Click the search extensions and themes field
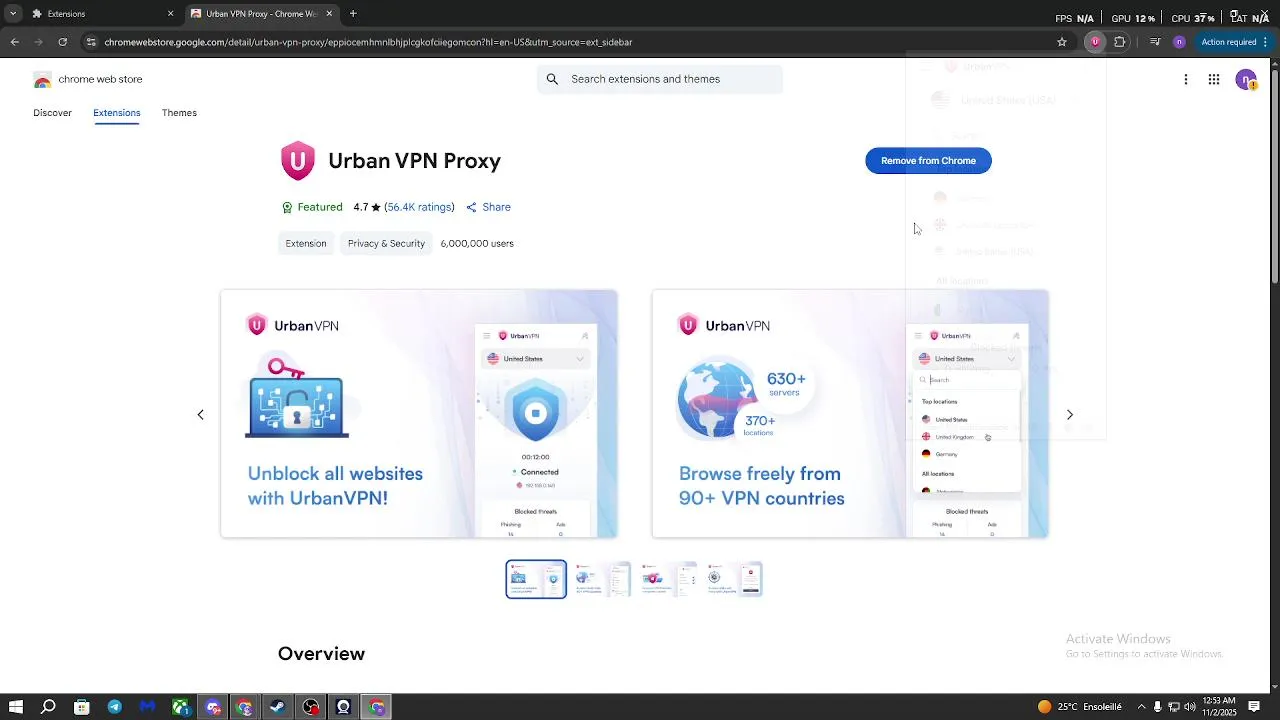1280x720 pixels. click(660, 79)
